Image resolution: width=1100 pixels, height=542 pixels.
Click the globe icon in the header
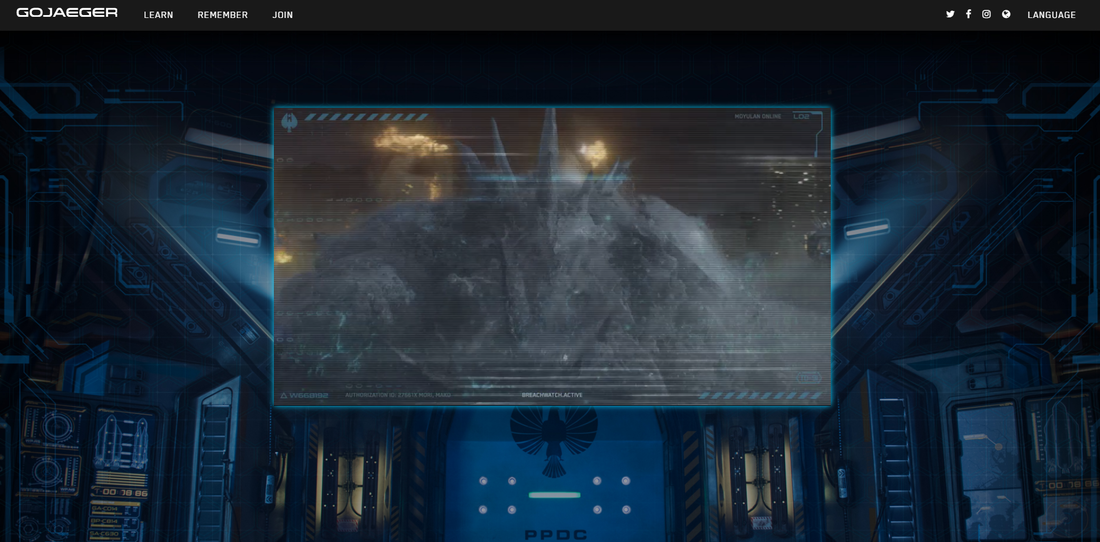click(x=1006, y=14)
